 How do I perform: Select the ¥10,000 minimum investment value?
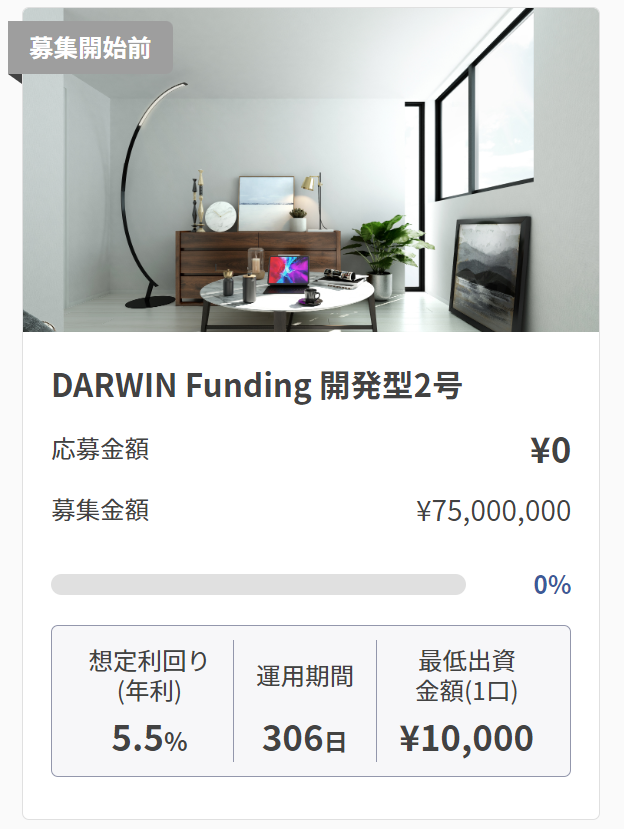click(466, 738)
